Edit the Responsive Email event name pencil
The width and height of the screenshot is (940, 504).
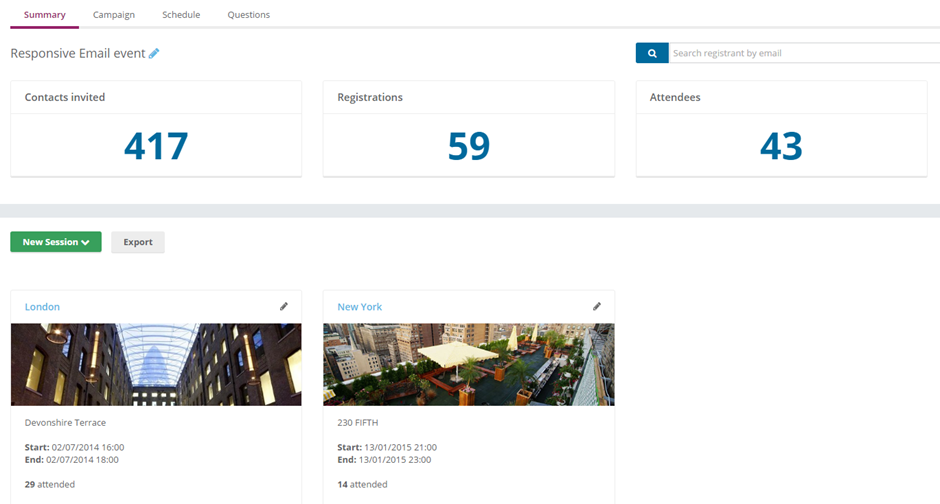point(154,53)
